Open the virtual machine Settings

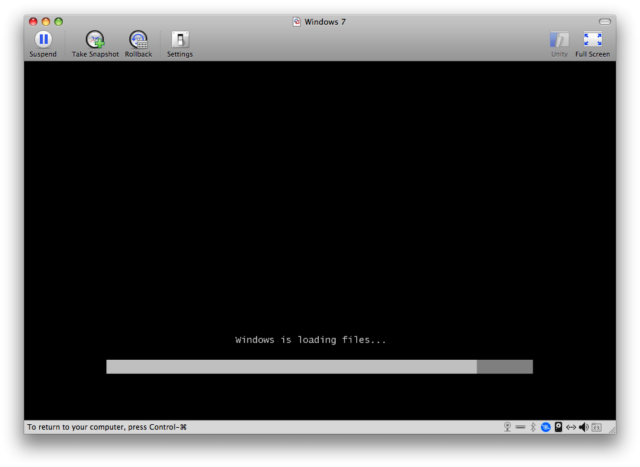[180, 44]
